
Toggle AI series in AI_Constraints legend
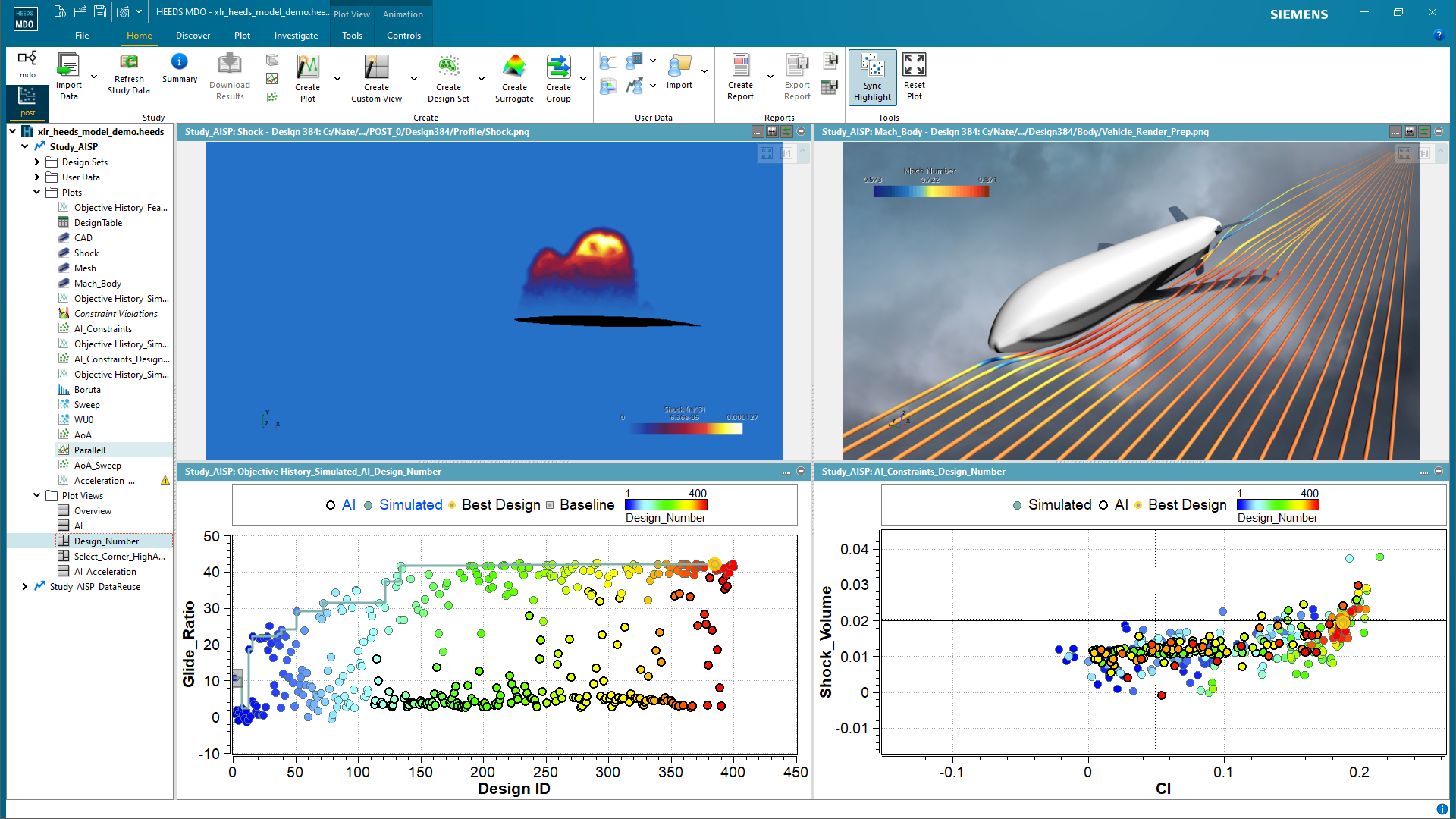click(x=1121, y=505)
